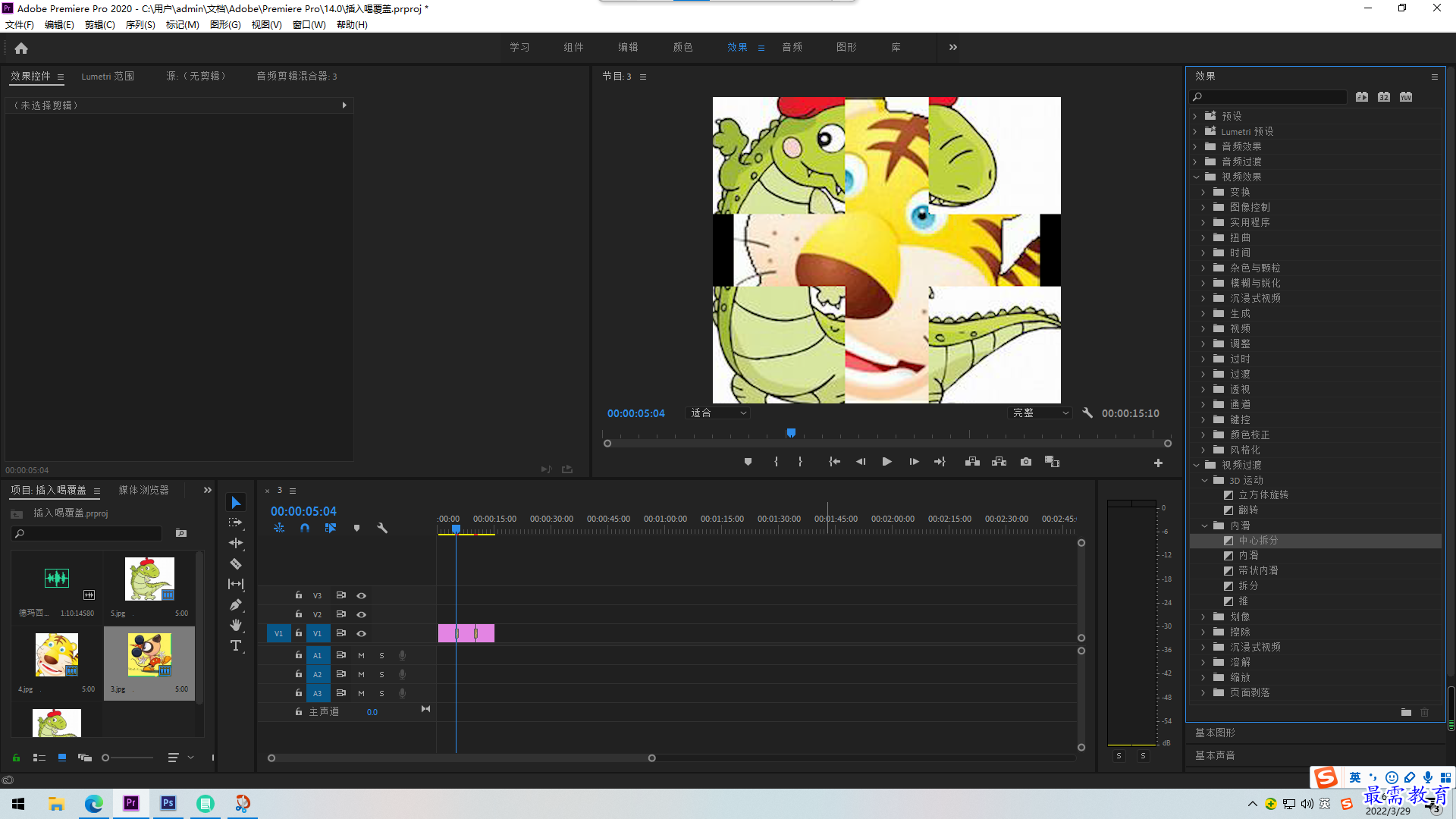1456x819 pixels.
Task: Expand the 预设 effects folder
Action: tap(1195, 116)
